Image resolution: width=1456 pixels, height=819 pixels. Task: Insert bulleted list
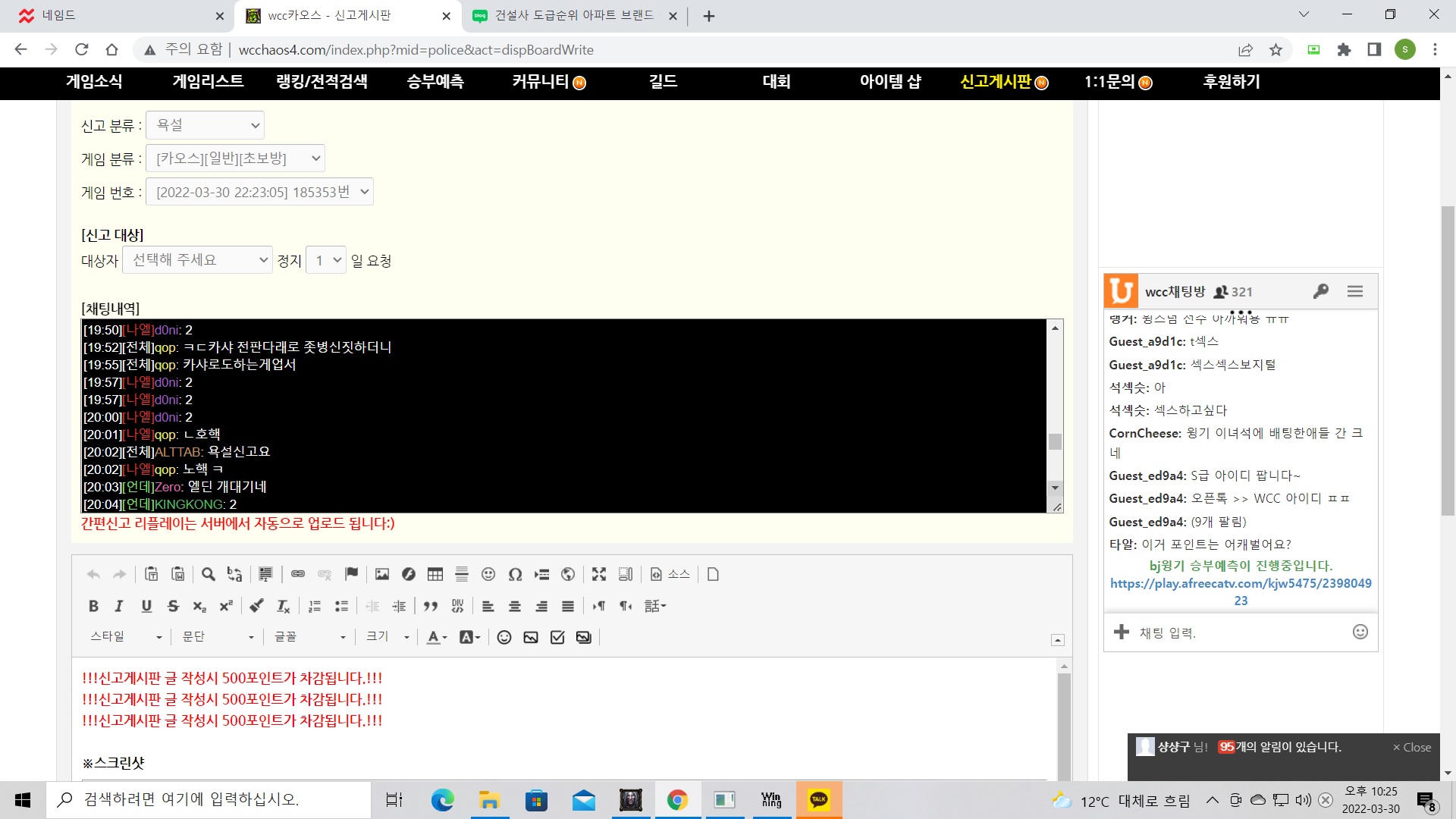(341, 606)
